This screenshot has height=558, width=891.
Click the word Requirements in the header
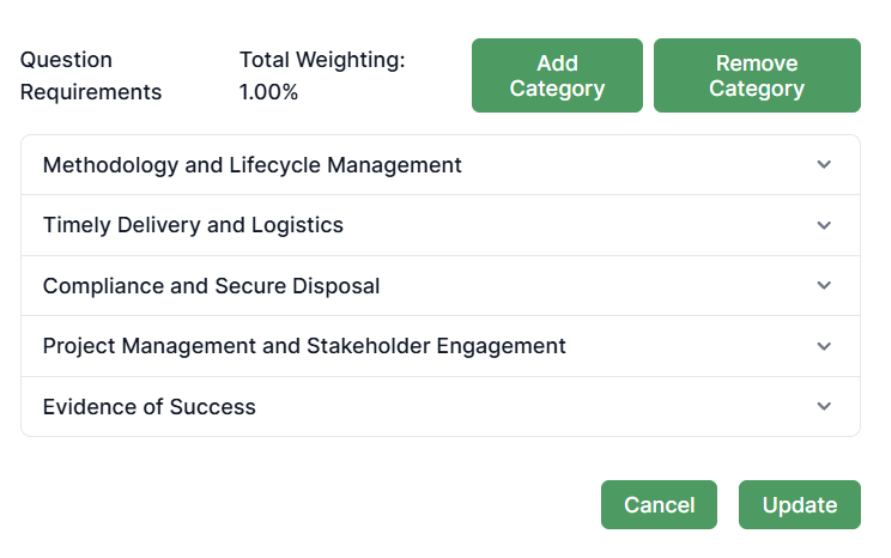tap(91, 92)
